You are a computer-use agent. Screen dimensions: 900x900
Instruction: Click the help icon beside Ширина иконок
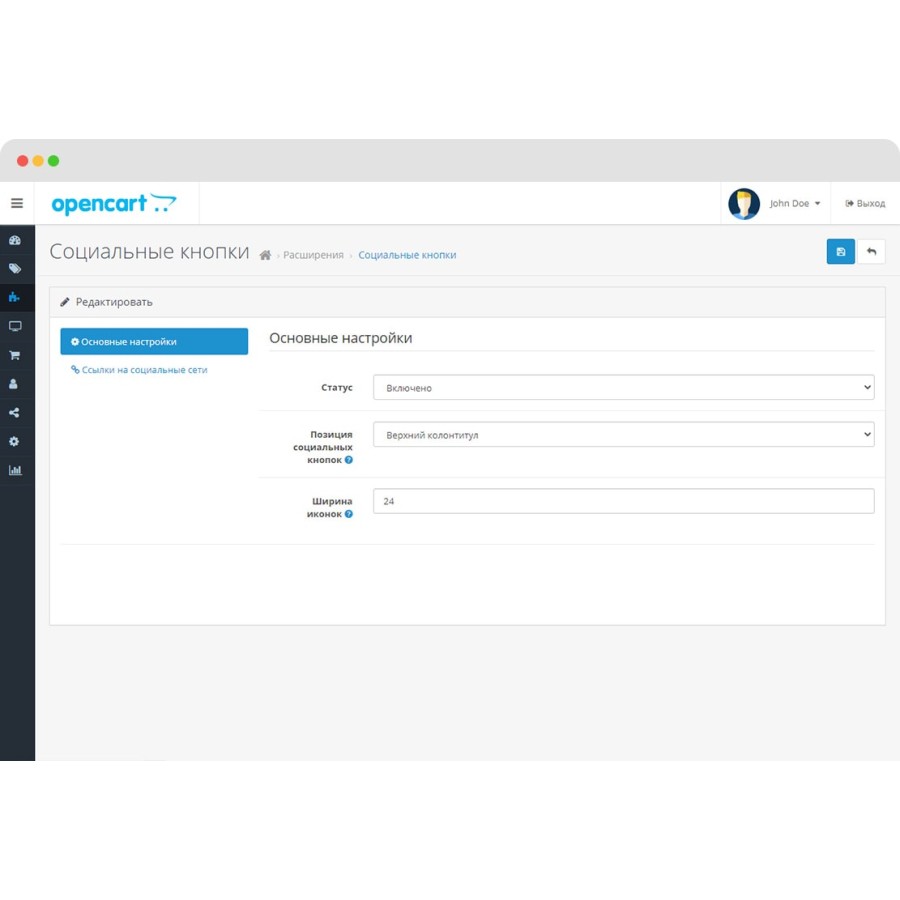[348, 514]
